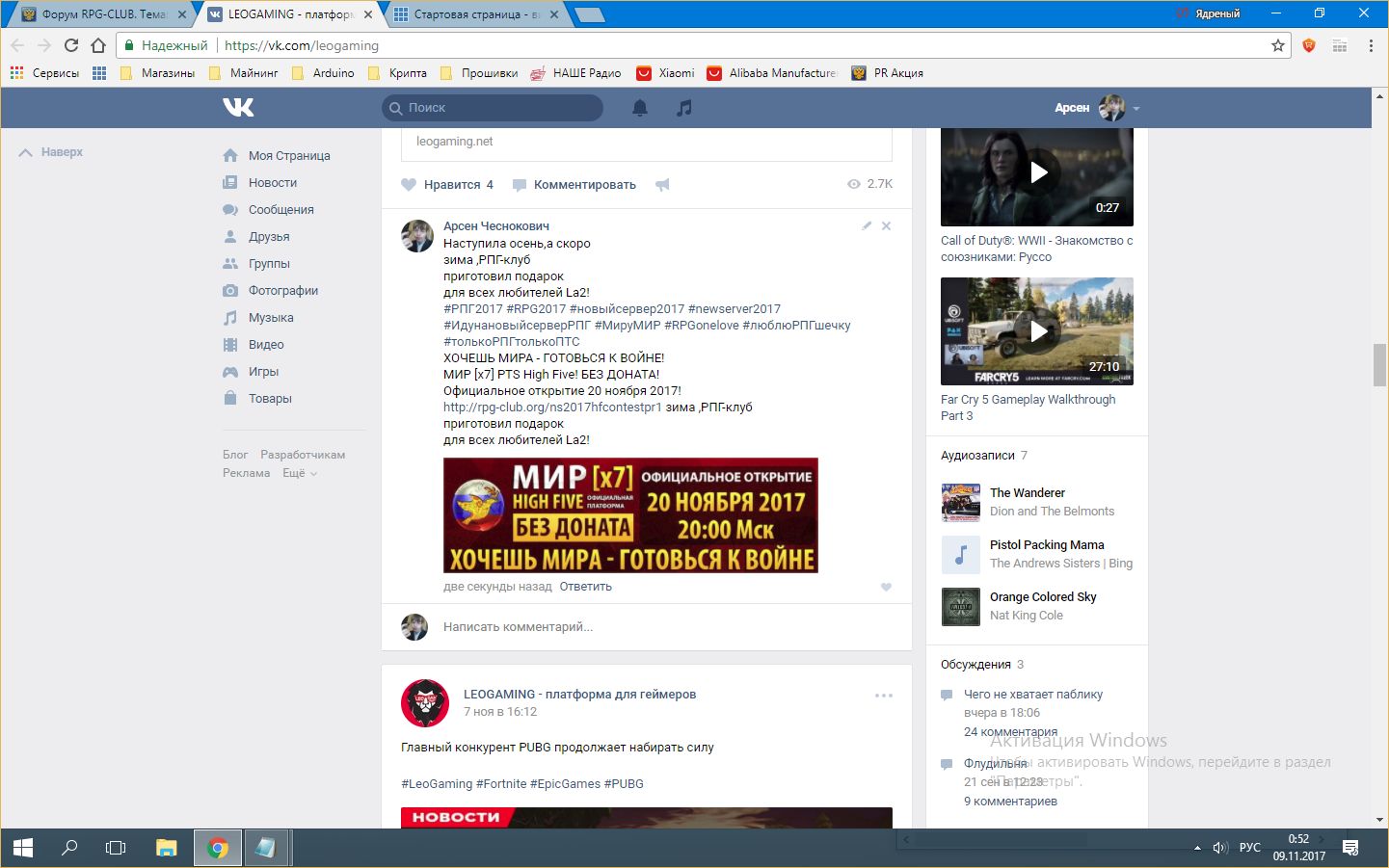Edit the comment using pencil icon

click(x=867, y=225)
